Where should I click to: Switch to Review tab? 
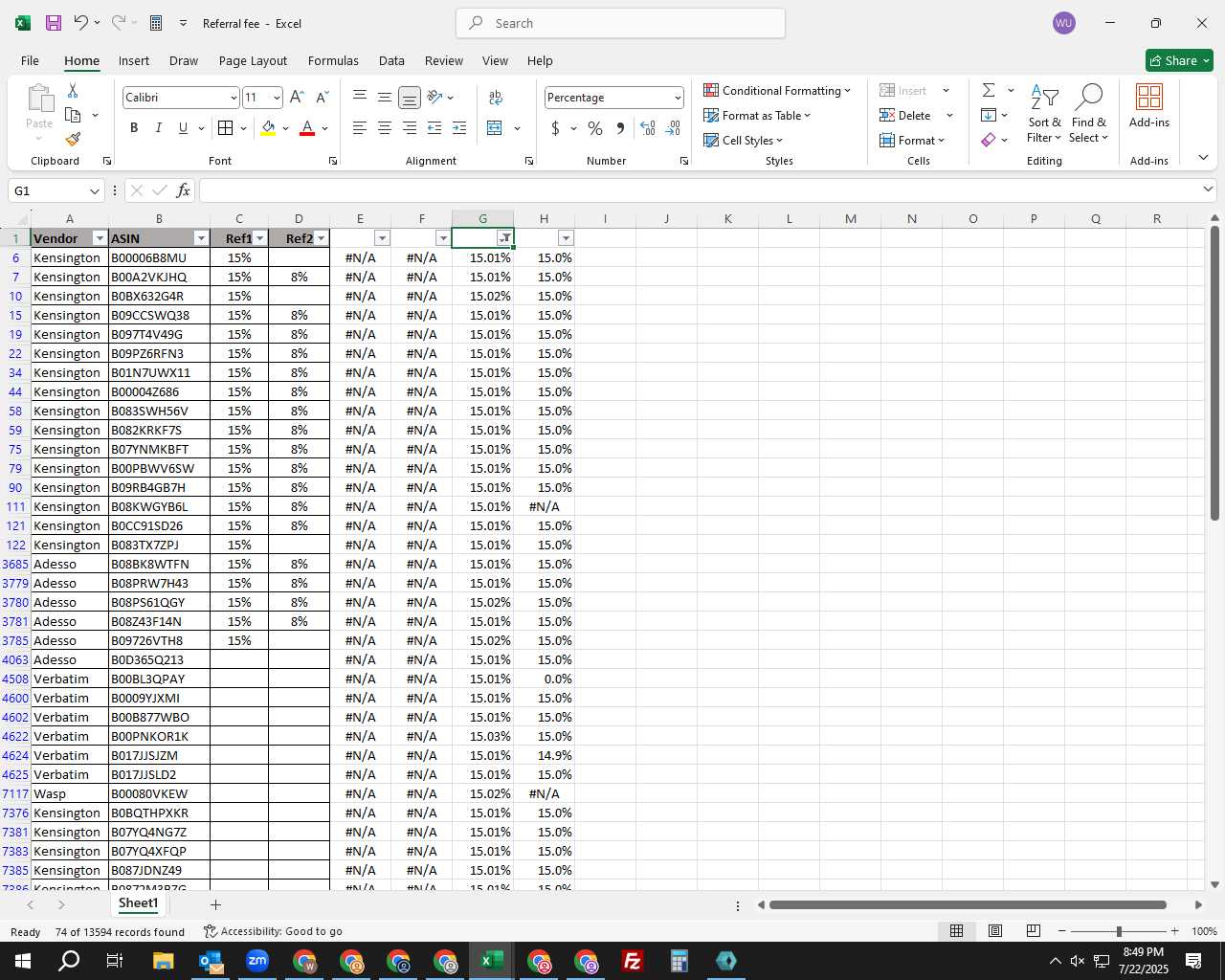click(444, 60)
